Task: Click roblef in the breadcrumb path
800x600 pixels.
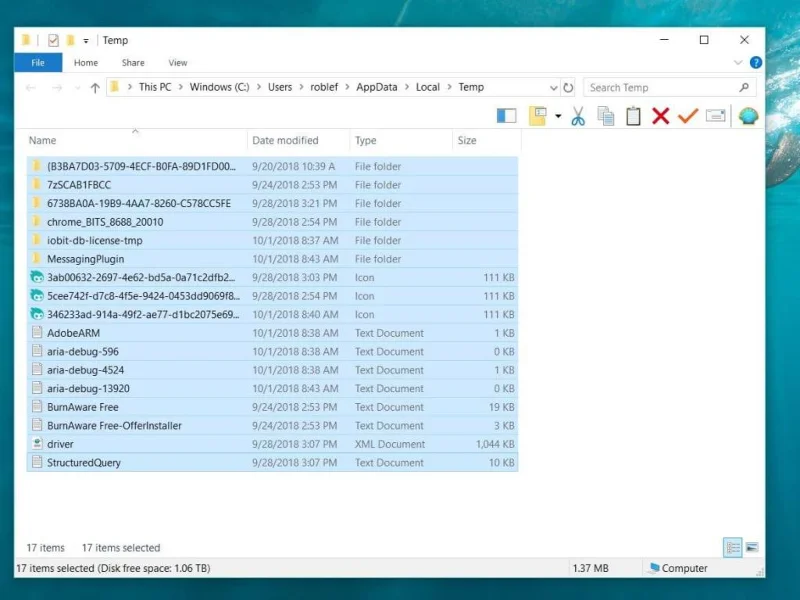Action: coord(324,87)
